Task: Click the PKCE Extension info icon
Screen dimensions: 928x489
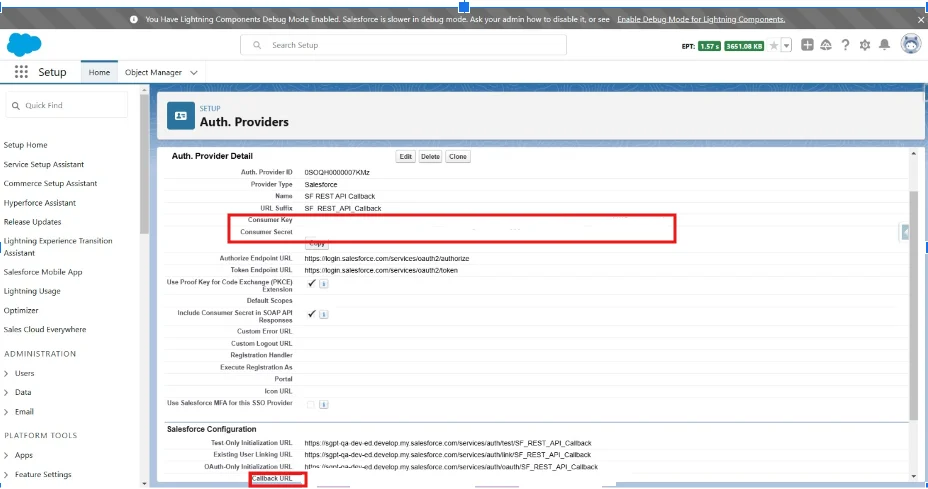Action: coord(324,284)
